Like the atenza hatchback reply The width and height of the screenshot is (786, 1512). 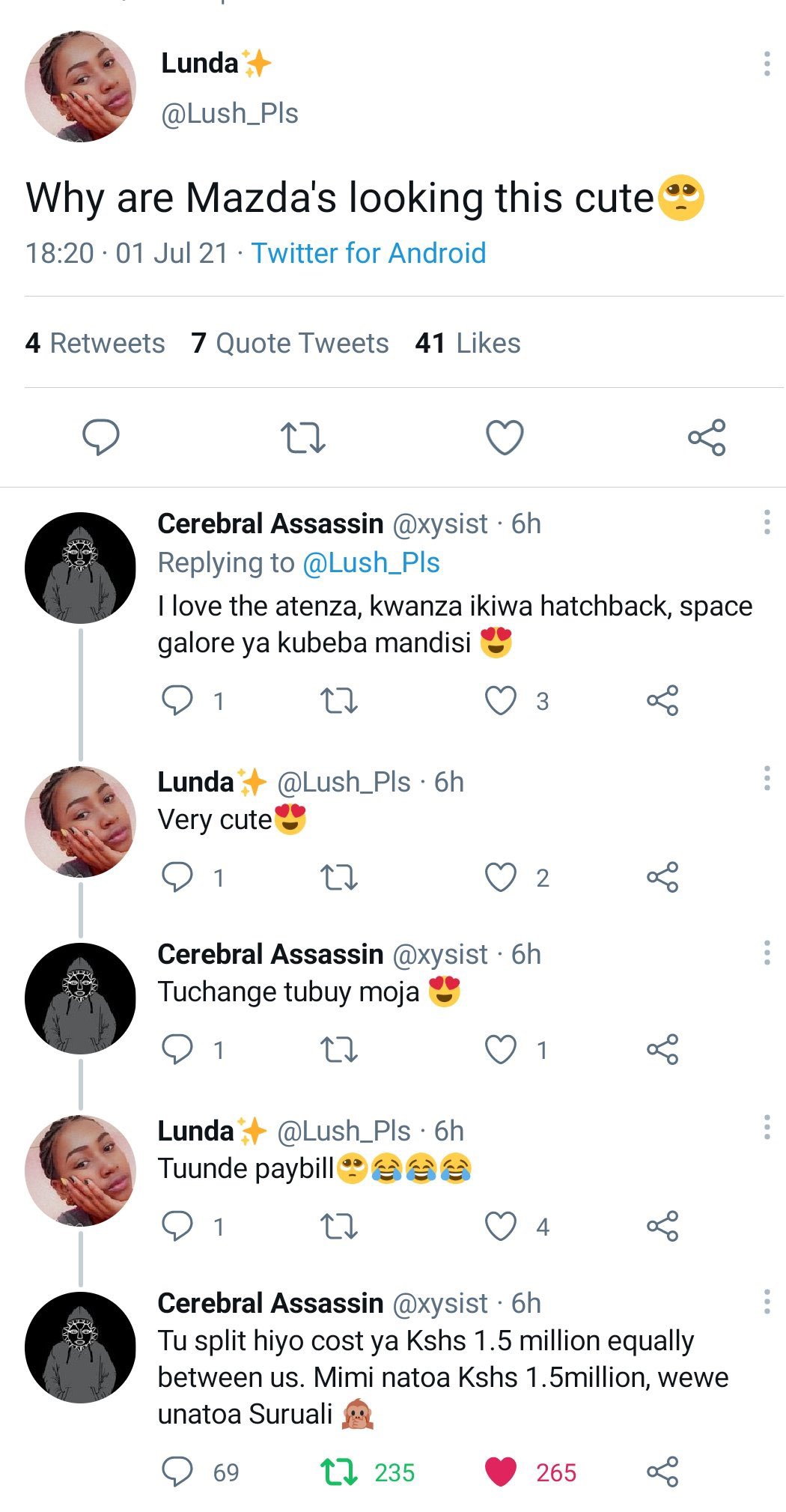pyautogui.click(x=501, y=701)
